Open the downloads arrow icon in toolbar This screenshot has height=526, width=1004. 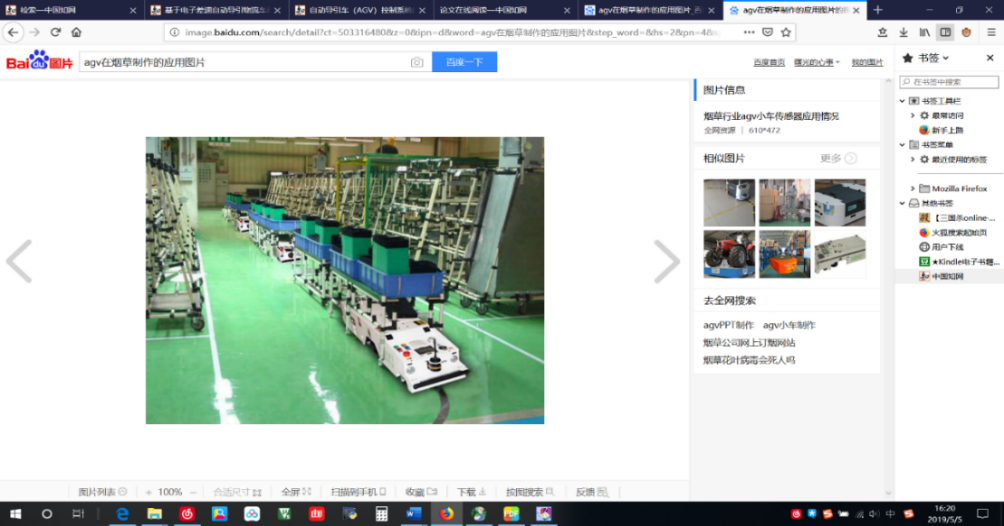[x=903, y=32]
